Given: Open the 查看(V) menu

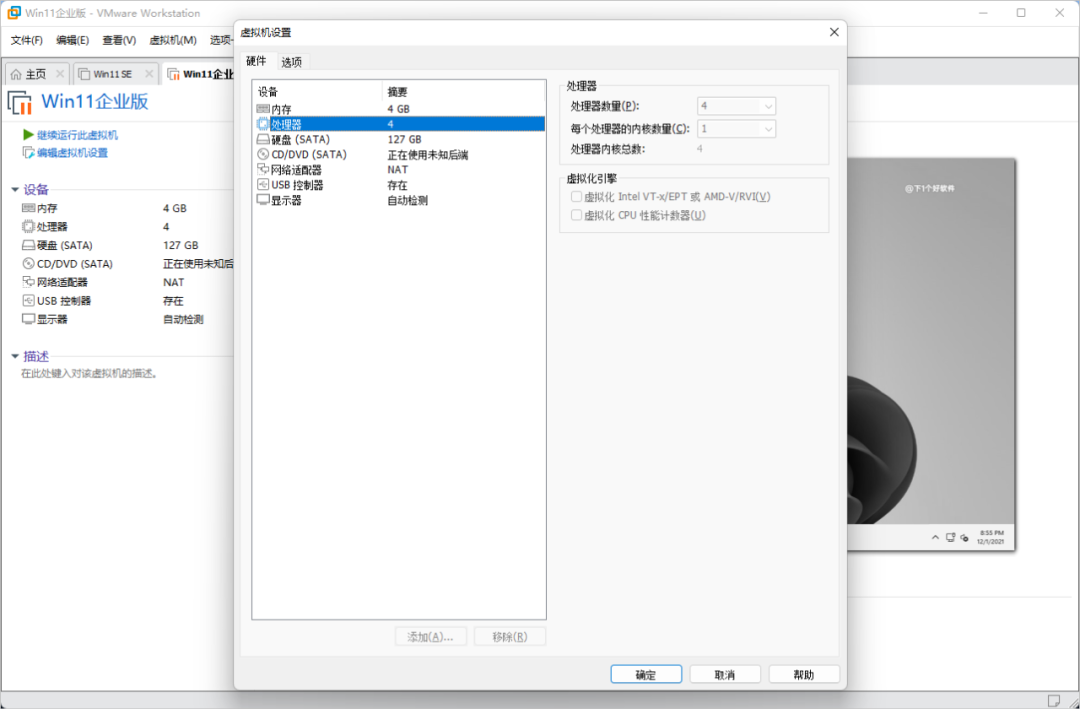Looking at the screenshot, I should pos(119,41).
